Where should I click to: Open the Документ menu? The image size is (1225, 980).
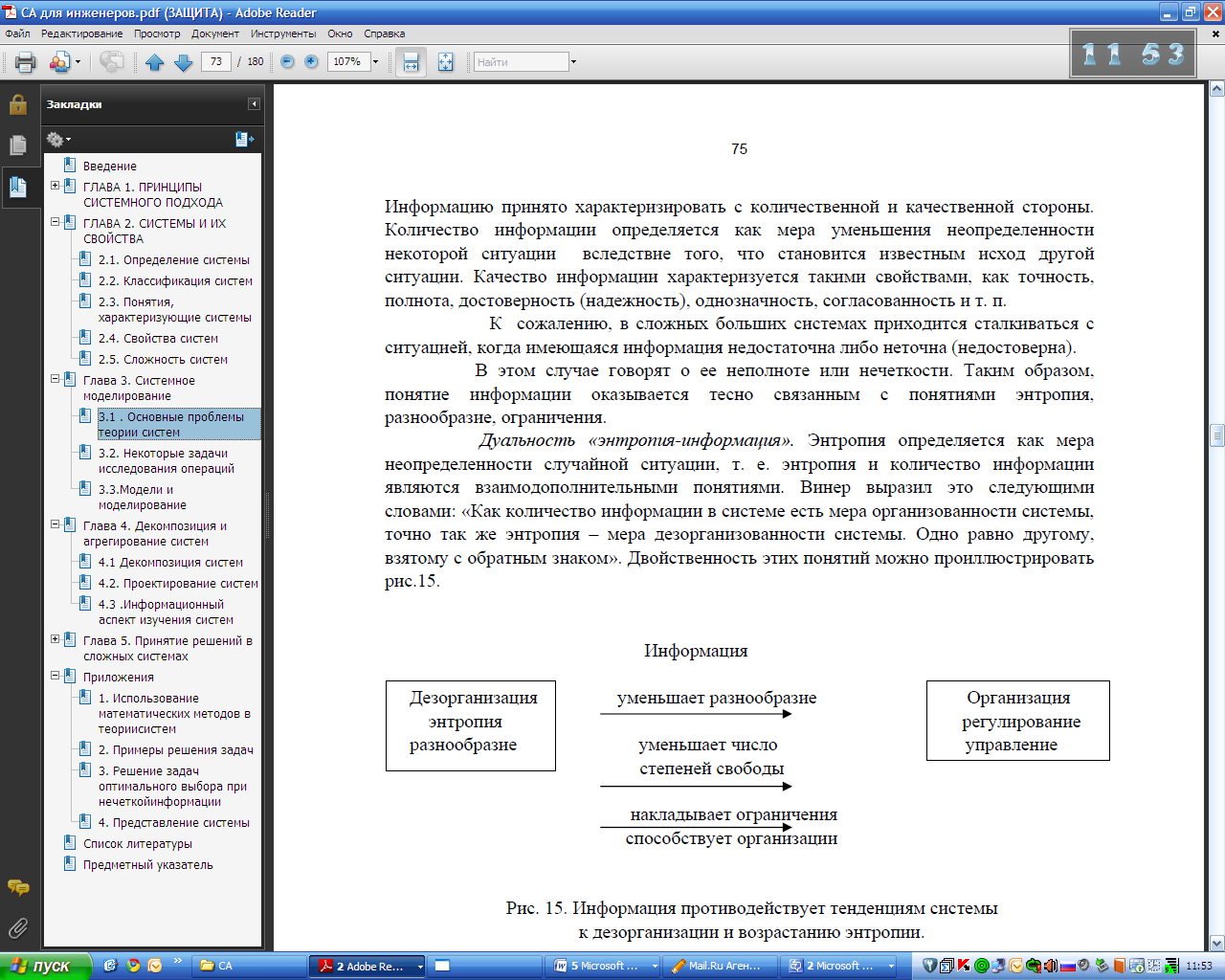(215, 33)
